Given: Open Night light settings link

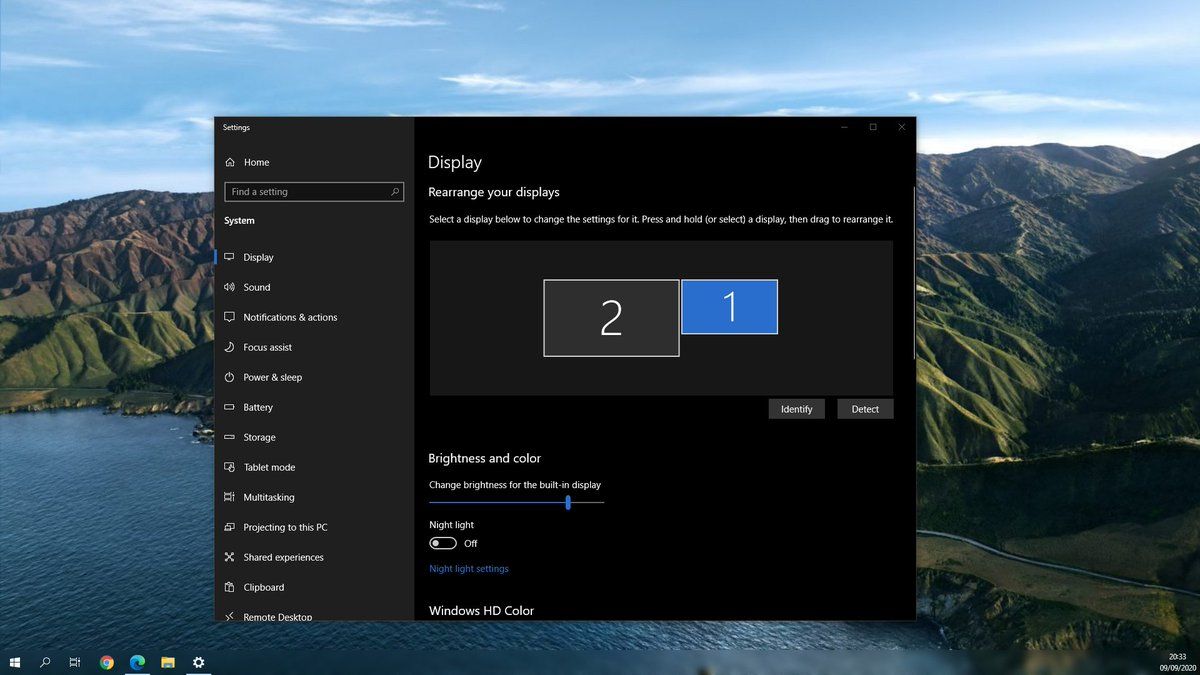Looking at the screenshot, I should click(x=469, y=569).
